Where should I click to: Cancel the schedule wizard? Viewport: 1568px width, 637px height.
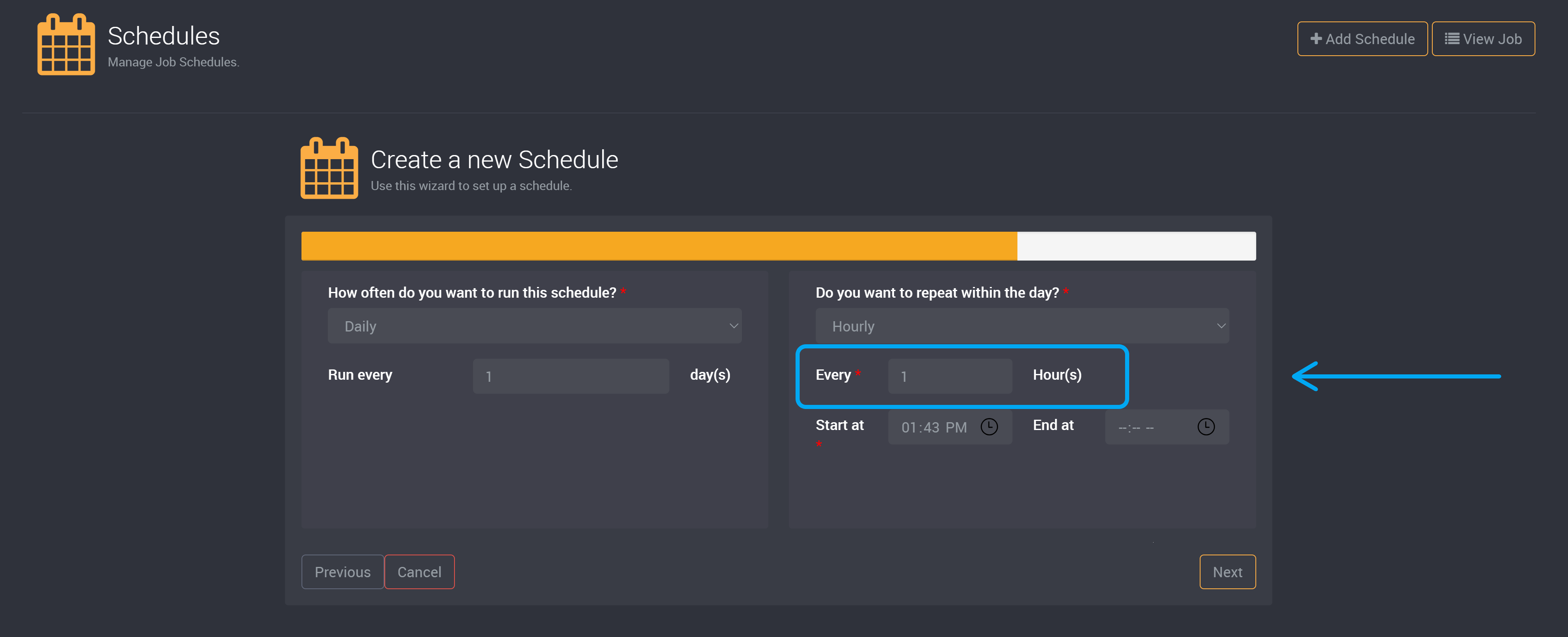(419, 572)
